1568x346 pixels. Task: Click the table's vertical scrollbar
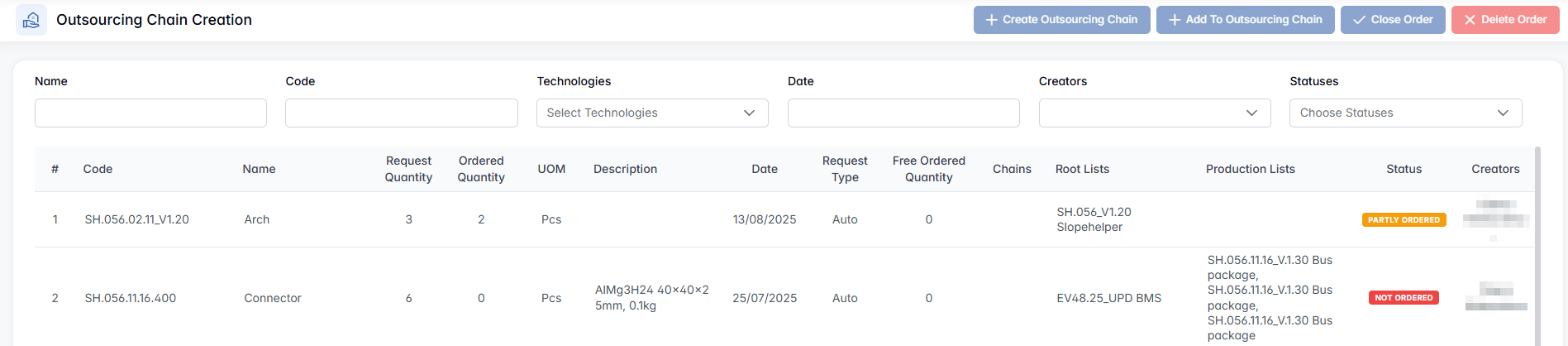click(x=1537, y=248)
